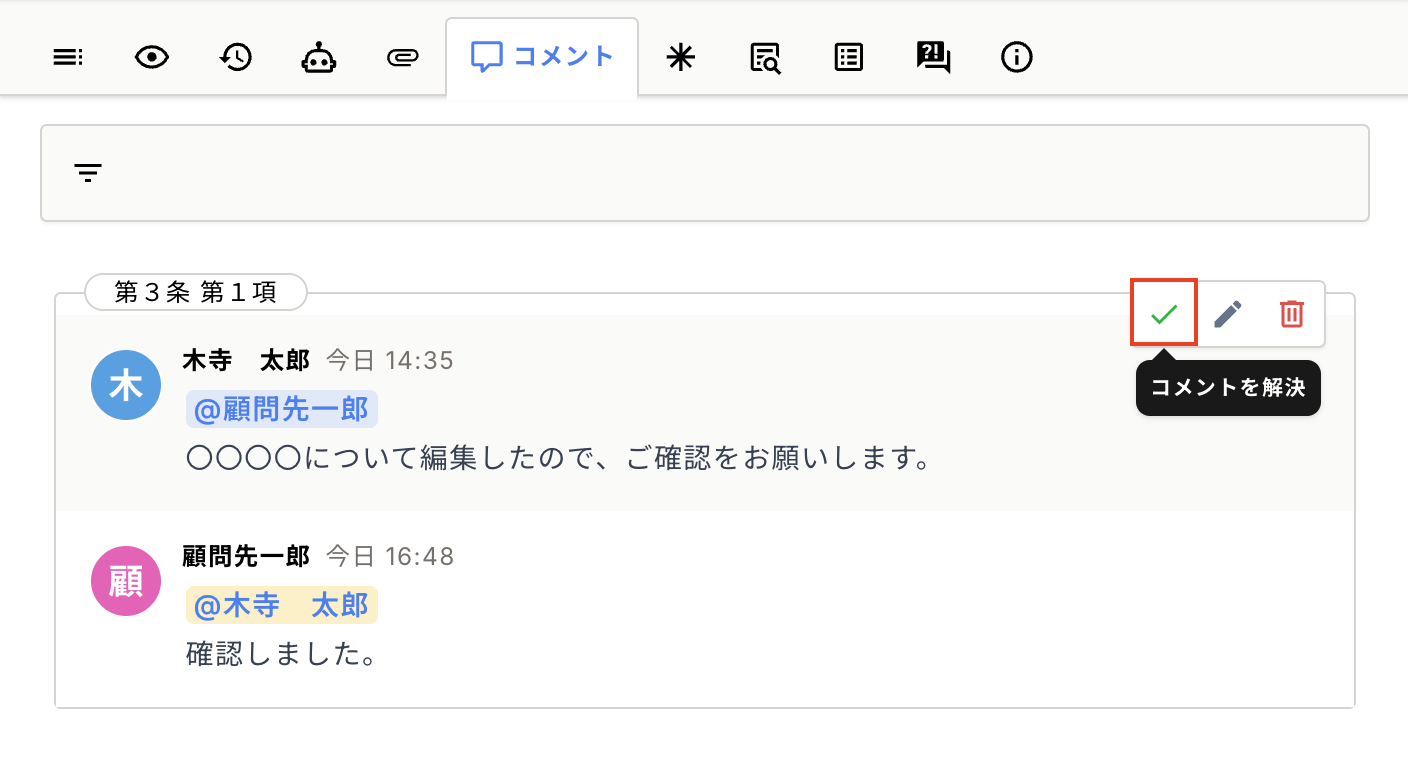The image size is (1408, 764).
Task: Click the pink 顧 user avatar
Action: click(126, 581)
